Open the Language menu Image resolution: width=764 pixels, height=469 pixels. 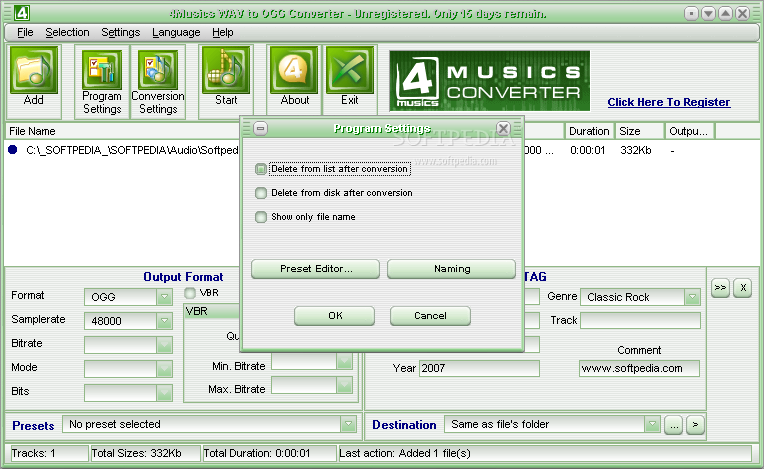176,32
